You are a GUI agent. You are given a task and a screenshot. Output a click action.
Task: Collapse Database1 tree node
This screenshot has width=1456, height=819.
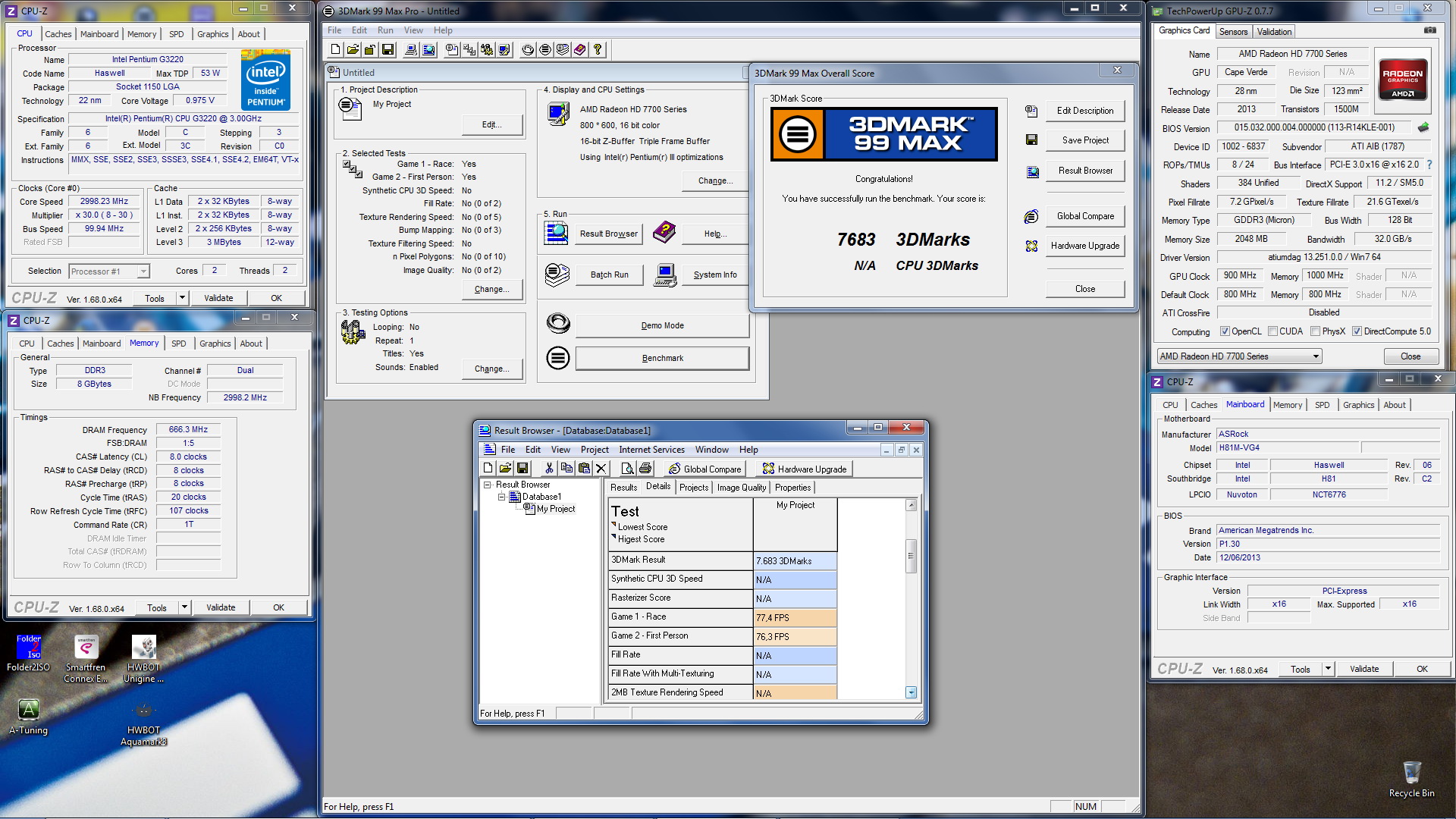[501, 497]
